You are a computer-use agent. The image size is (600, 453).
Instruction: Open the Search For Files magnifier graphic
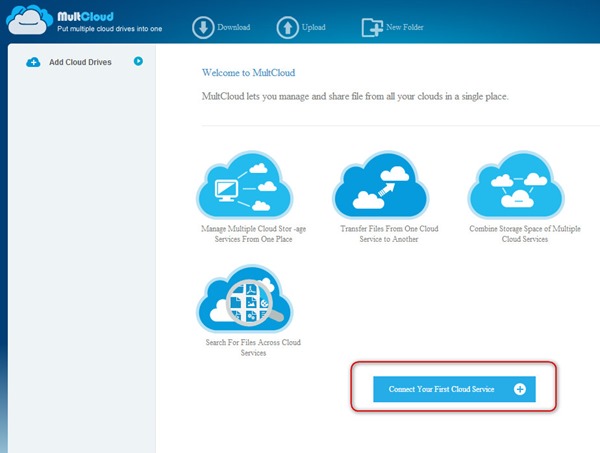246,300
